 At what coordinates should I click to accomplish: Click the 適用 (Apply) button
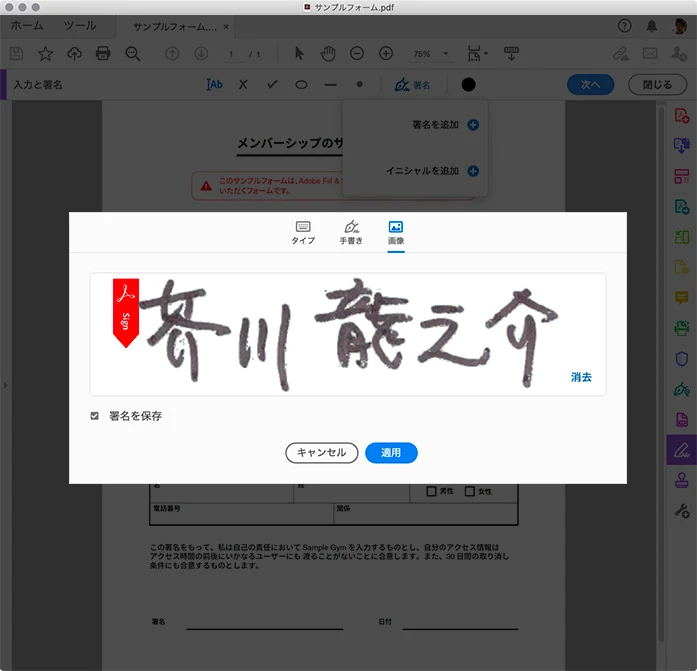click(x=391, y=453)
